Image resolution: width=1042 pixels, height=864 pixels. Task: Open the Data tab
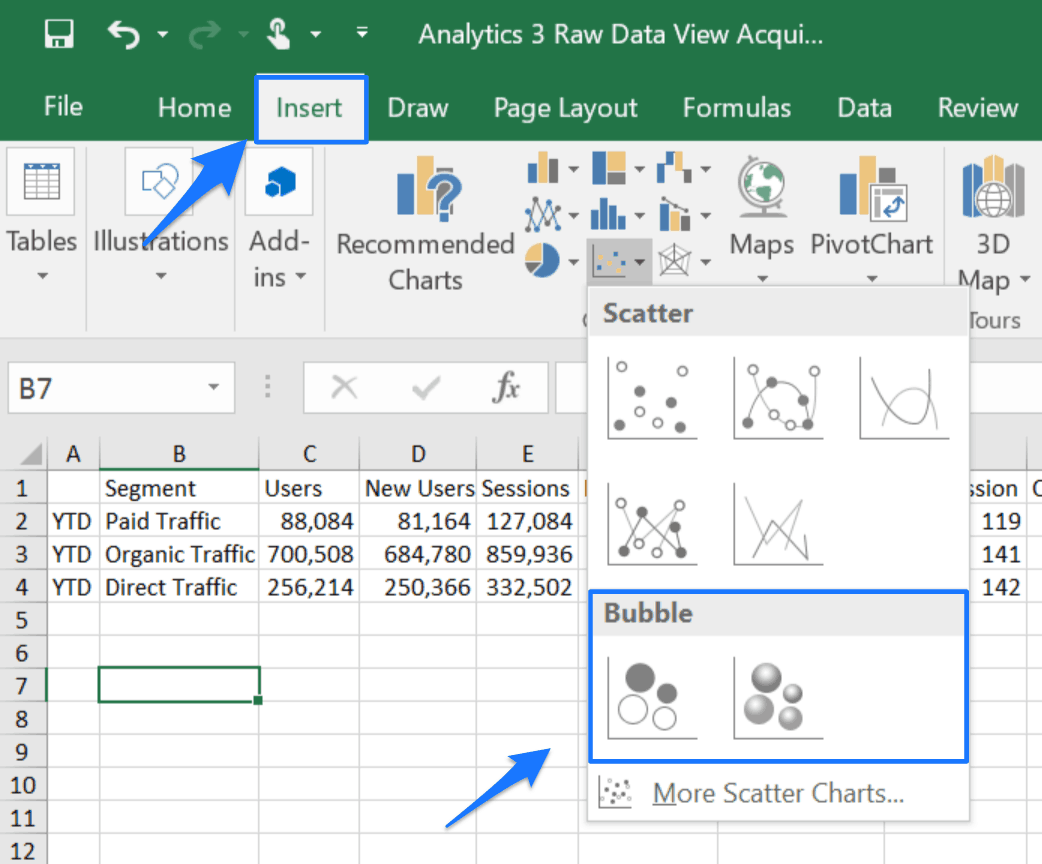click(x=864, y=108)
